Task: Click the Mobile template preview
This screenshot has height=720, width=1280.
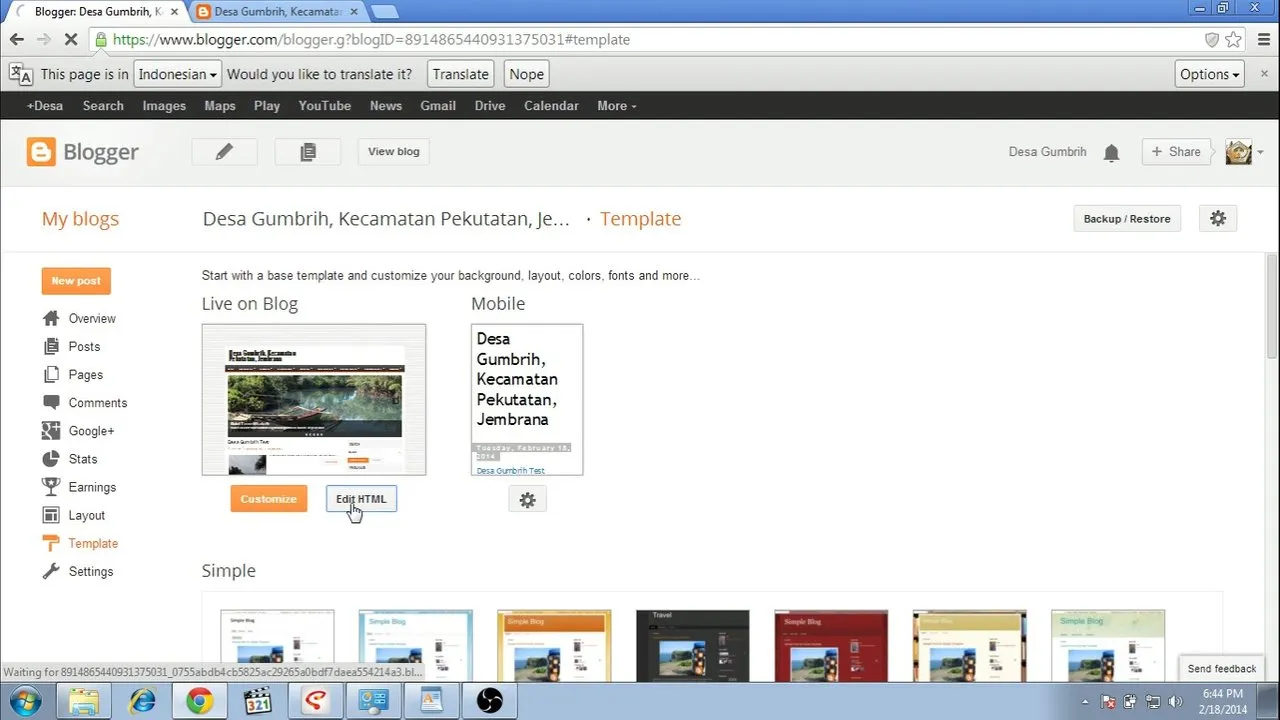Action: pyautogui.click(x=527, y=400)
